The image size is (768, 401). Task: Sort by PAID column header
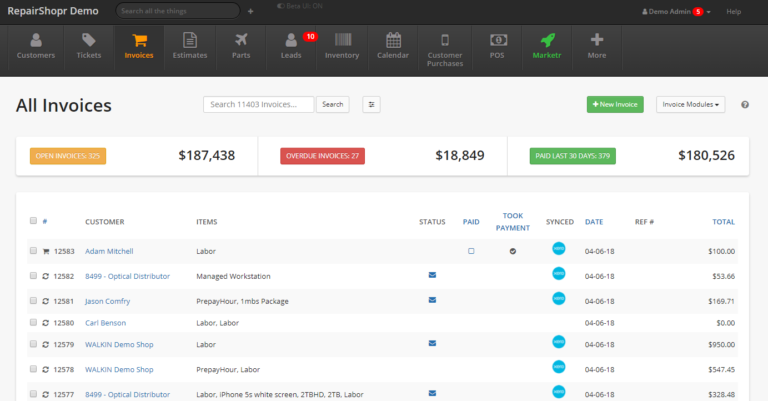point(471,222)
